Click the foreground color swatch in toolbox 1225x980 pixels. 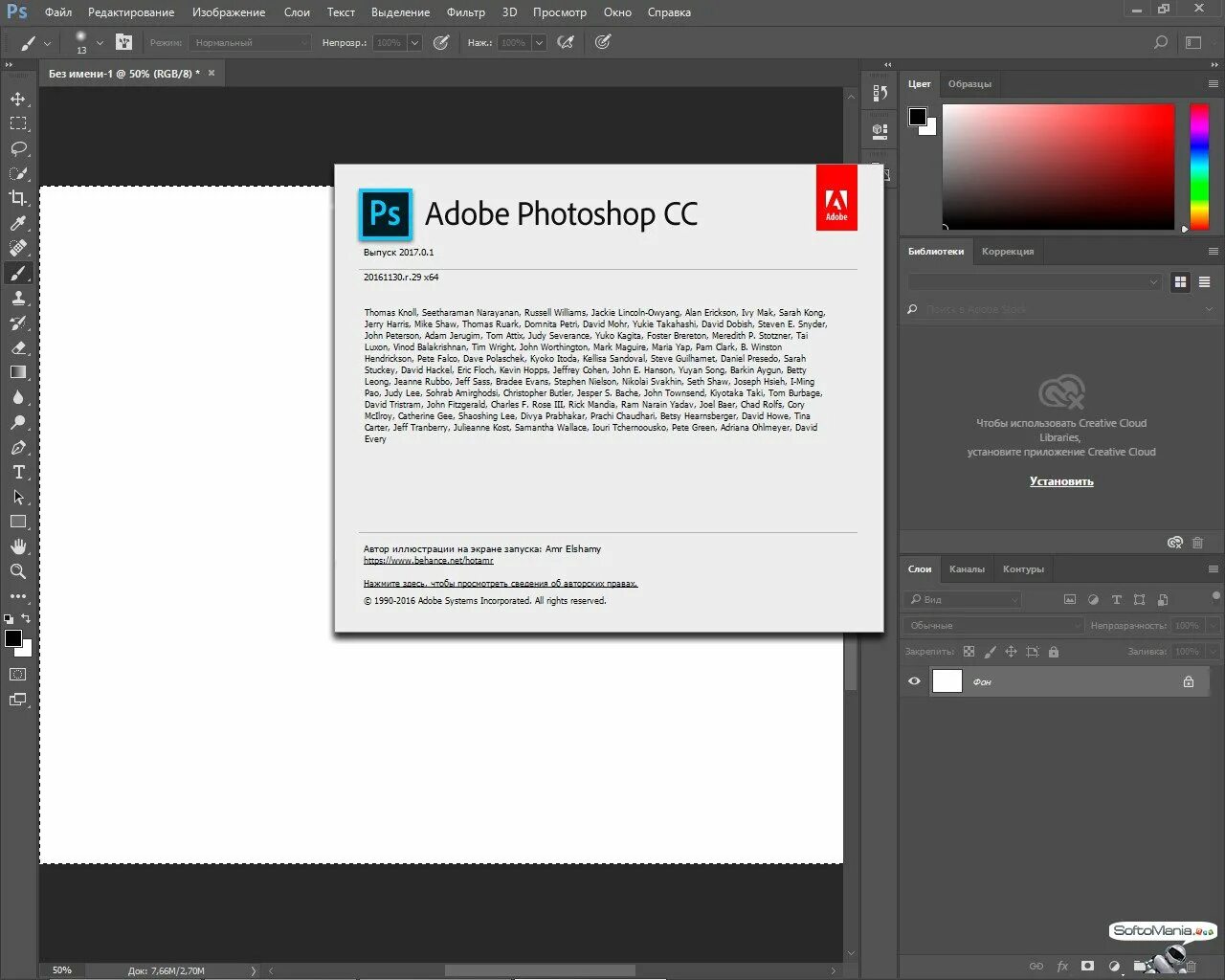[x=13, y=638]
